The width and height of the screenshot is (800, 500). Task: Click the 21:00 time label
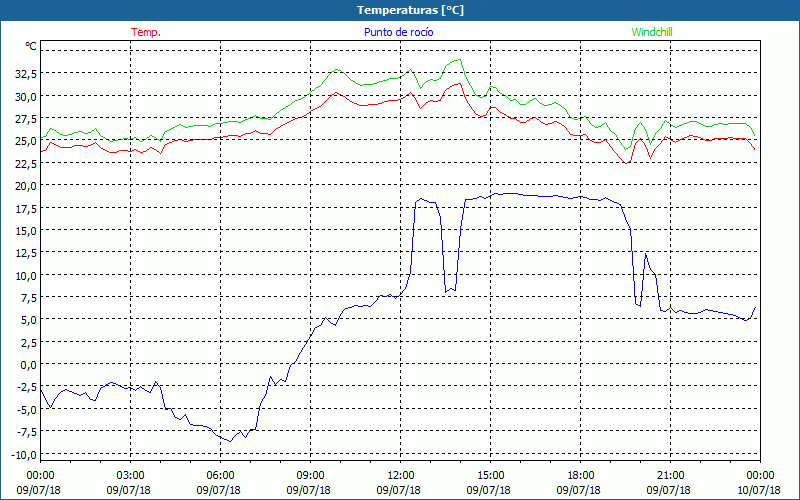[x=670, y=476]
